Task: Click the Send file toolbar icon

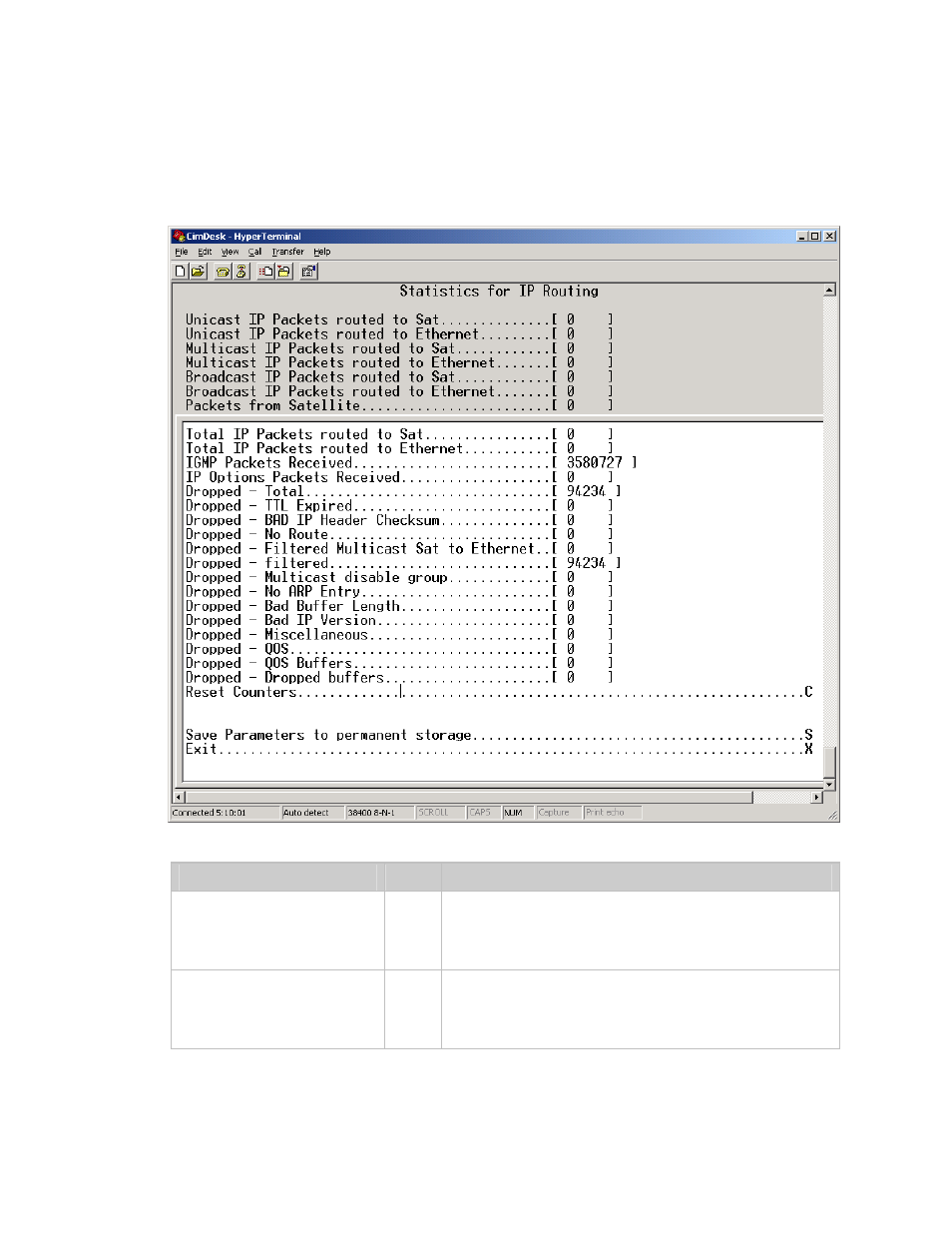Action: pos(266,271)
